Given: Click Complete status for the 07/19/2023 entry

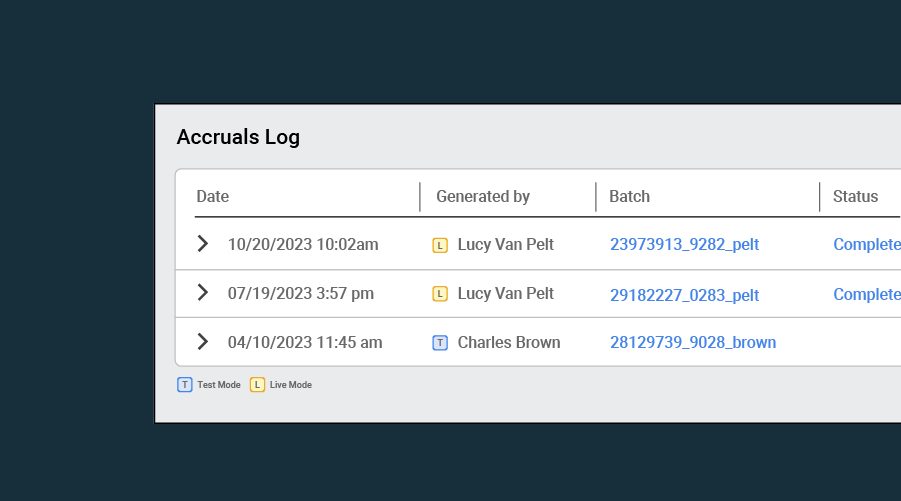Looking at the screenshot, I should pos(867,294).
